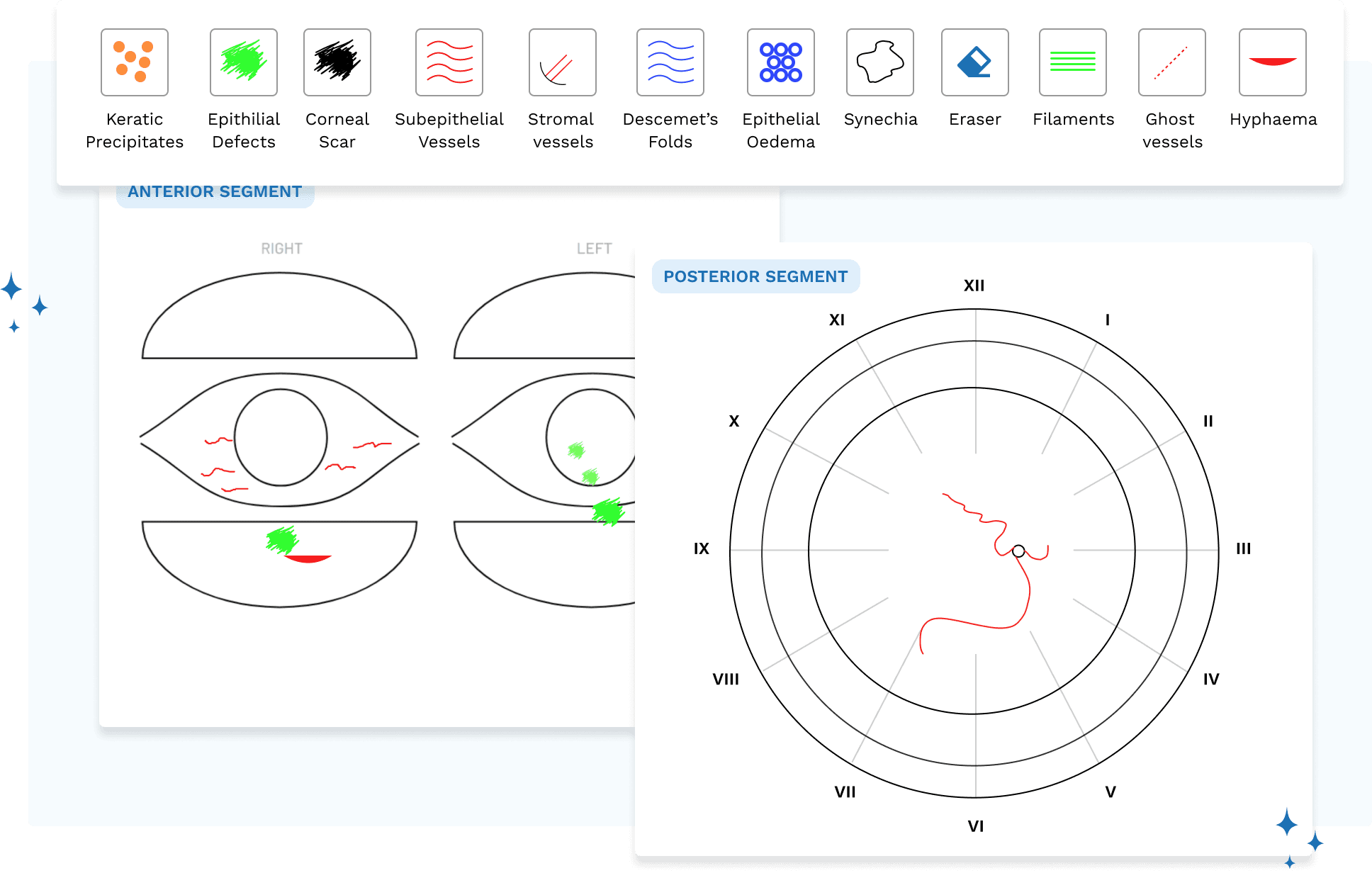Select the Epithilial Defects tool
1372x873 pixels.
pyautogui.click(x=243, y=62)
